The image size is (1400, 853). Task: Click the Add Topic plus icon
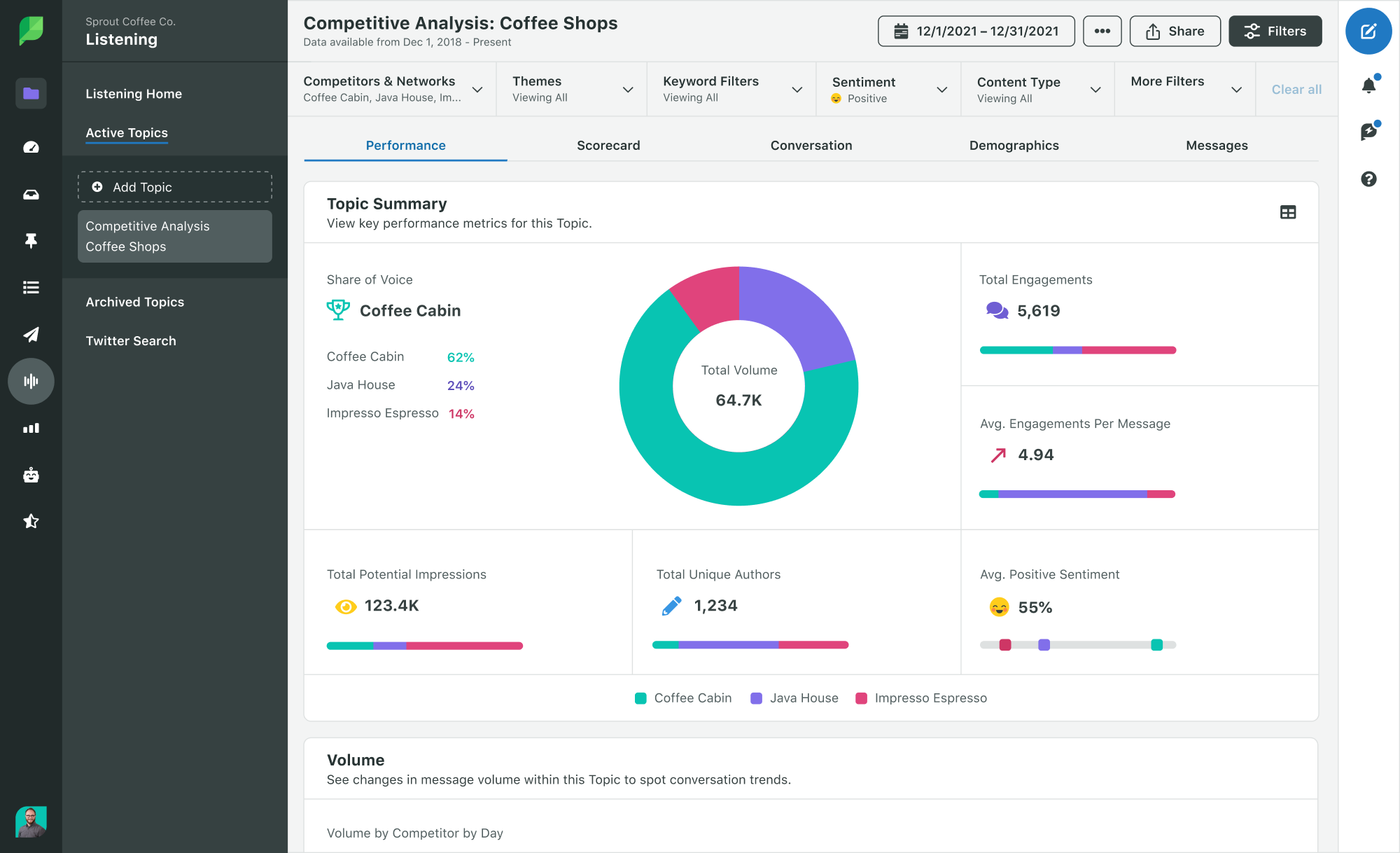point(96,187)
